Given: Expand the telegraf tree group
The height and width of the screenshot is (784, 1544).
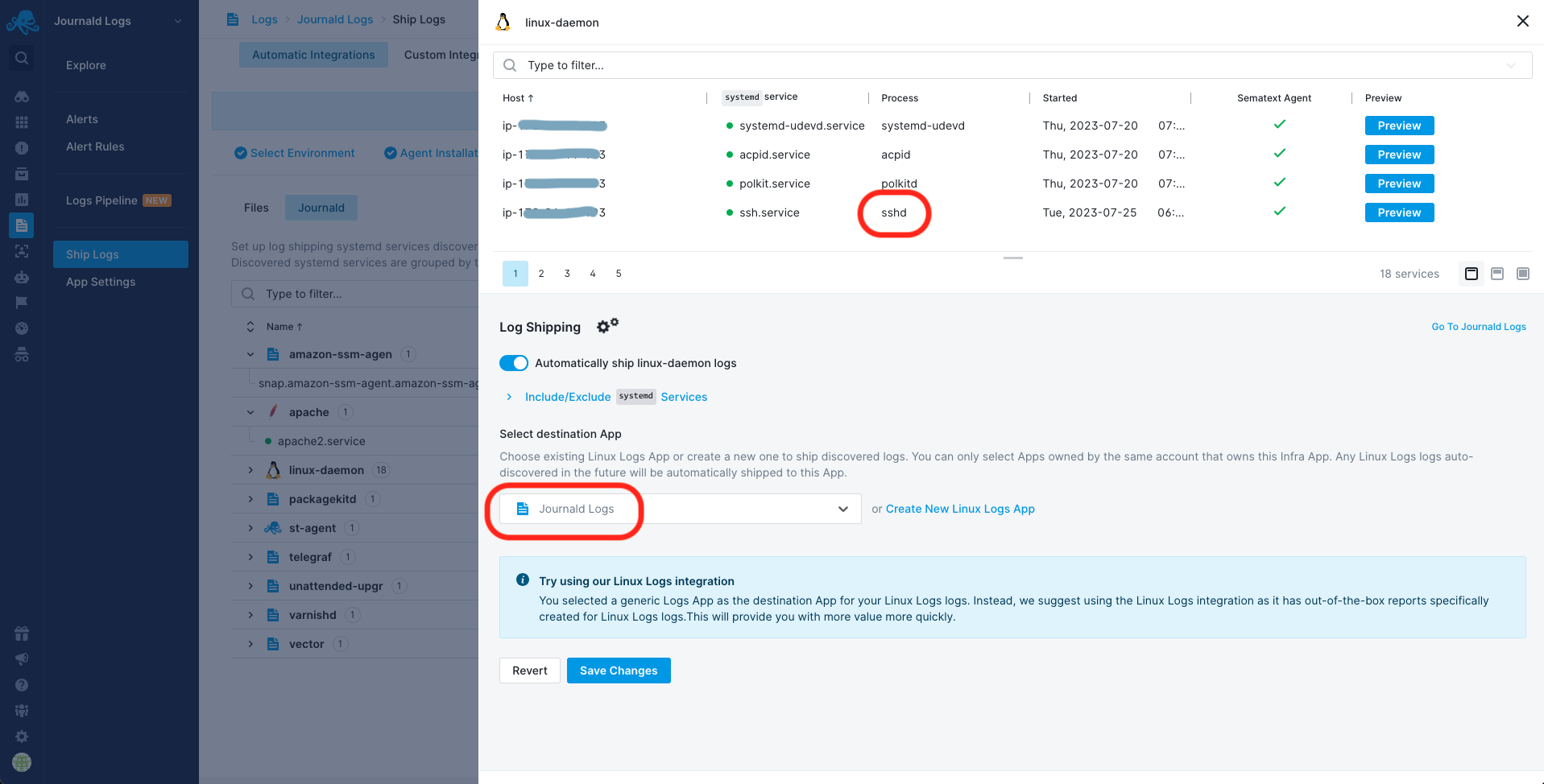Looking at the screenshot, I should pyautogui.click(x=250, y=557).
